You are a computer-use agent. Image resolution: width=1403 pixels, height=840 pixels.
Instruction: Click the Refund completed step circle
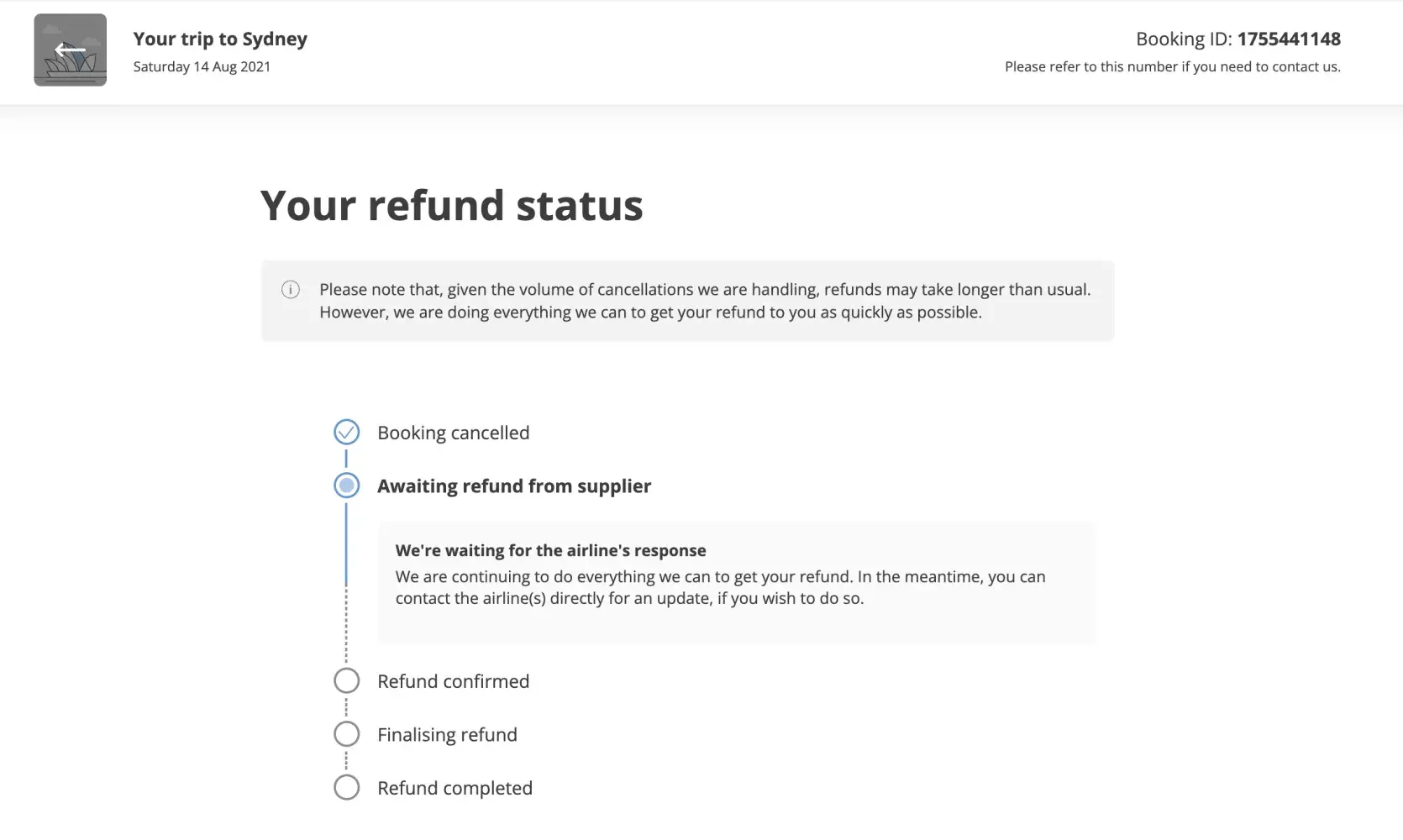click(x=346, y=788)
